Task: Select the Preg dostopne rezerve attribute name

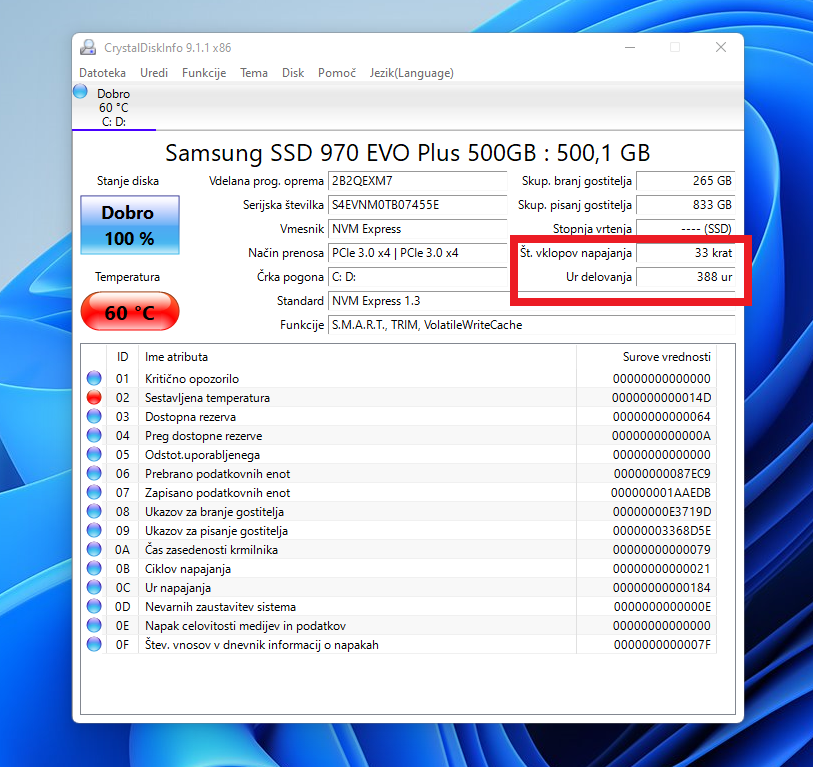Action: [x=203, y=436]
